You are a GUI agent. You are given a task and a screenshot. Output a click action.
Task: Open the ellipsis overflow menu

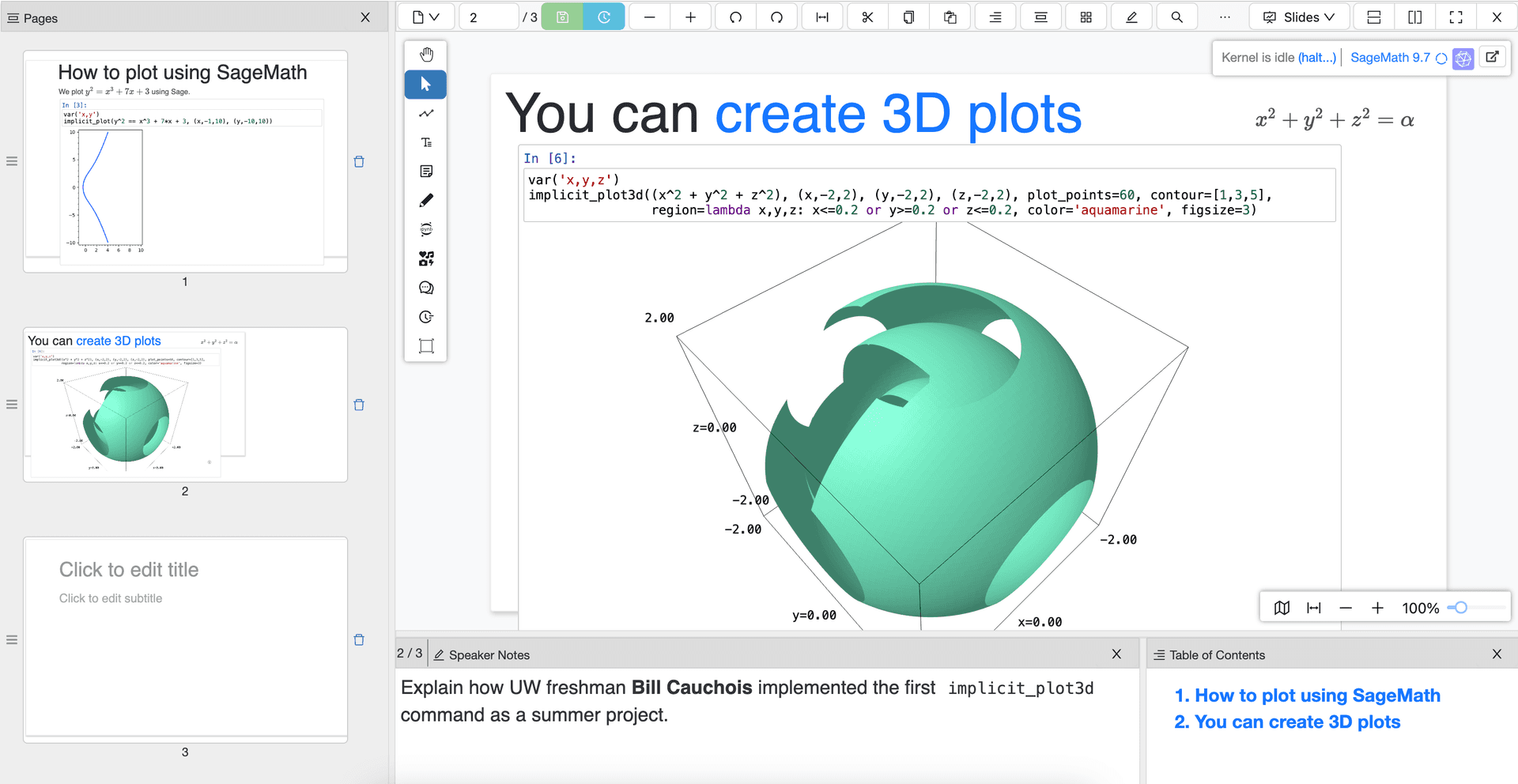1224,17
